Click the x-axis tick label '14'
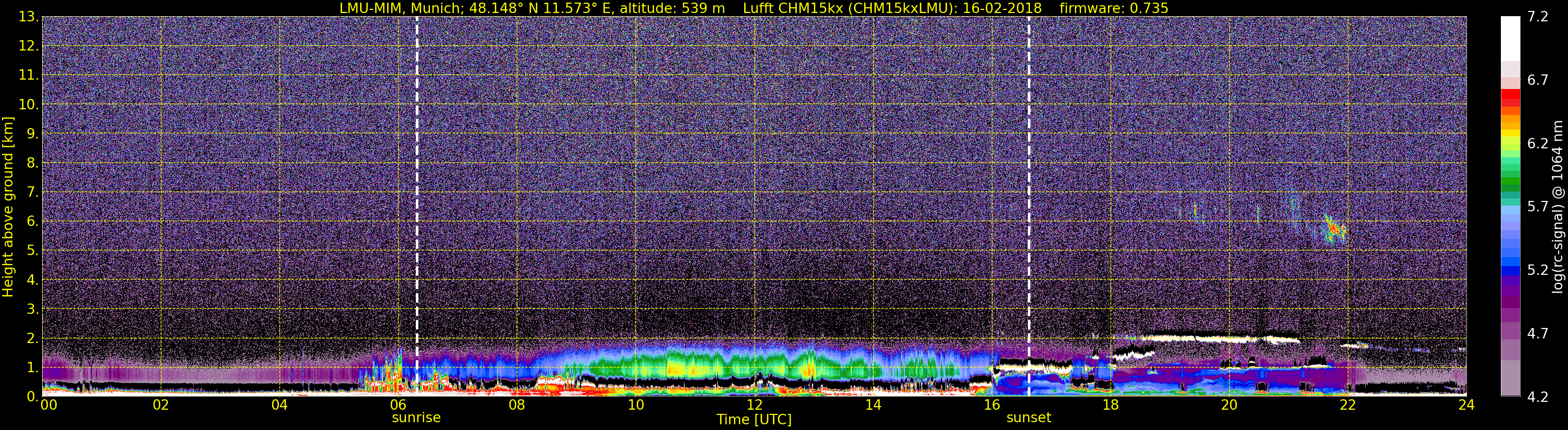Image resolution: width=1568 pixels, height=430 pixels. click(x=873, y=406)
